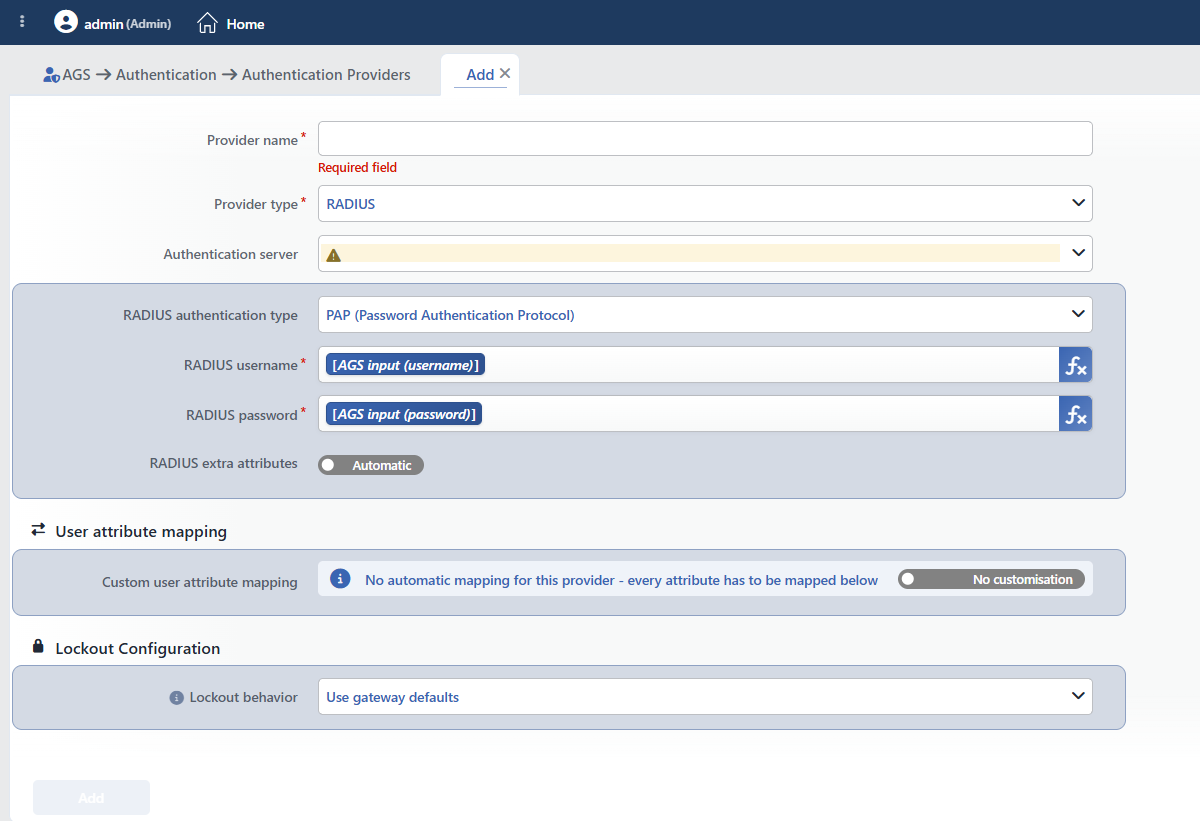
Task: Open fx editor for RADIUS password
Action: pos(1076,414)
